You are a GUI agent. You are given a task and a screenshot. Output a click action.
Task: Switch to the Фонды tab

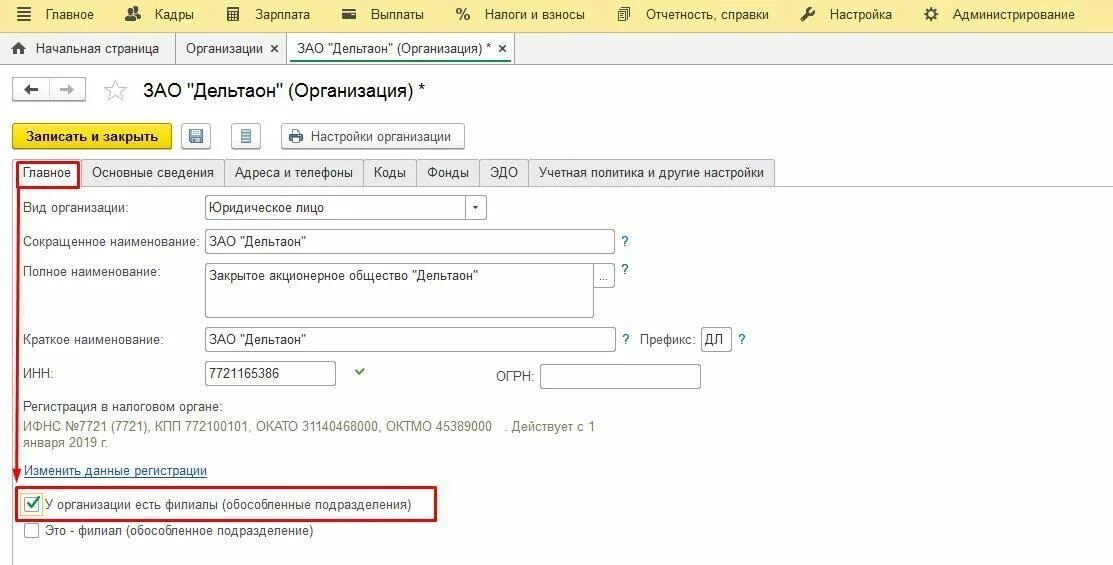click(448, 172)
